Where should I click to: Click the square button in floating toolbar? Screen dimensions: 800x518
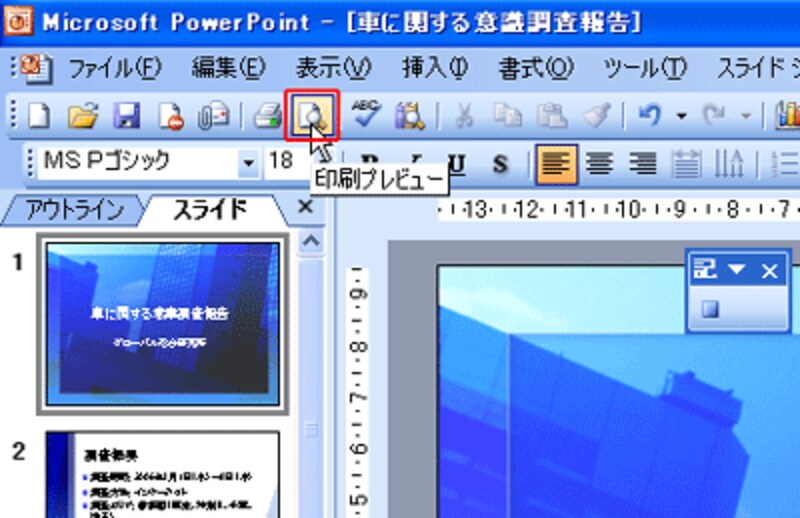click(710, 309)
